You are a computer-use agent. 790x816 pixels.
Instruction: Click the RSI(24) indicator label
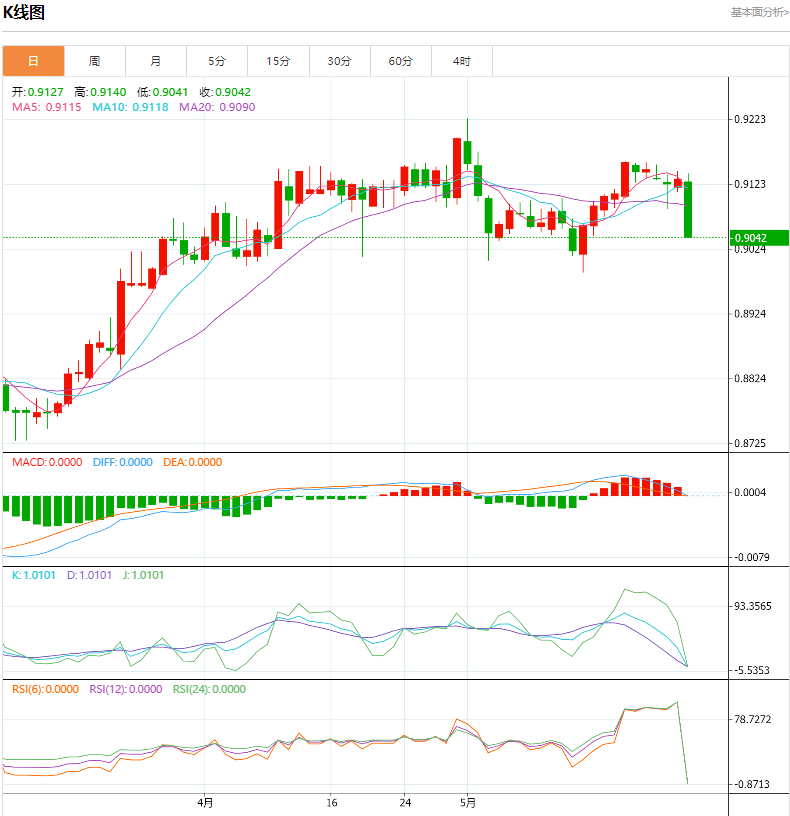(209, 689)
